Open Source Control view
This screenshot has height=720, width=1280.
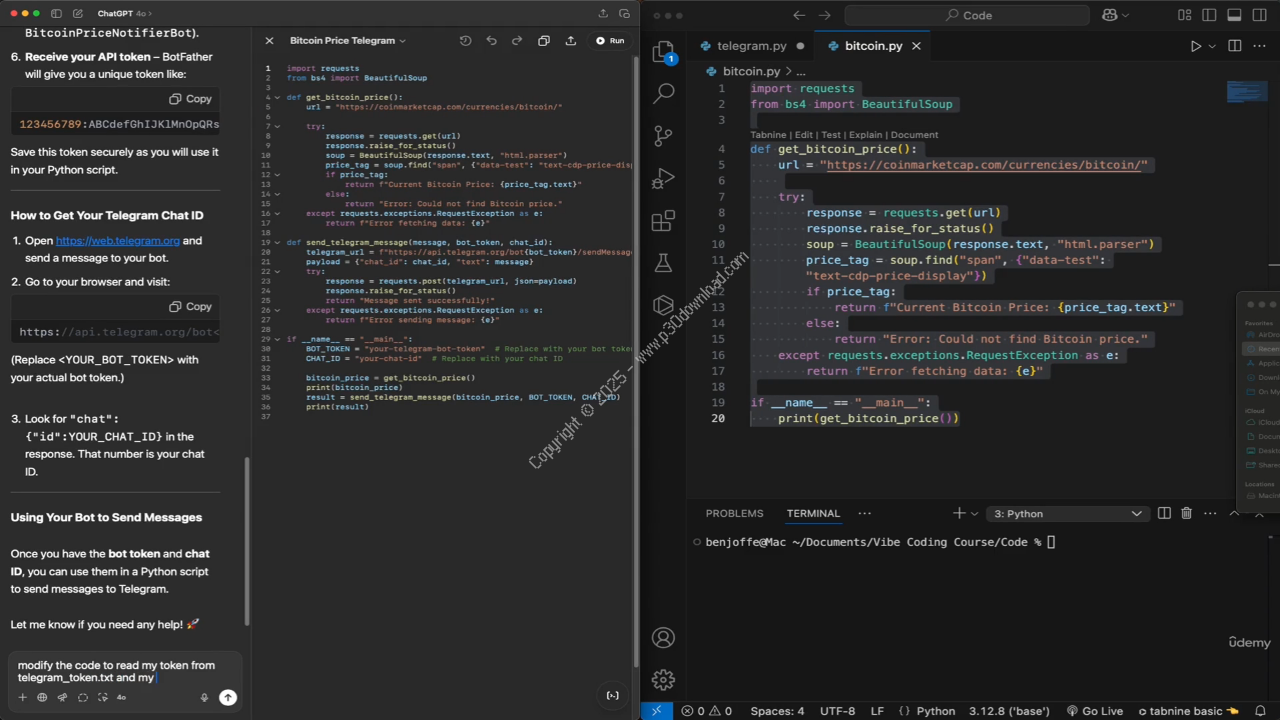(663, 137)
